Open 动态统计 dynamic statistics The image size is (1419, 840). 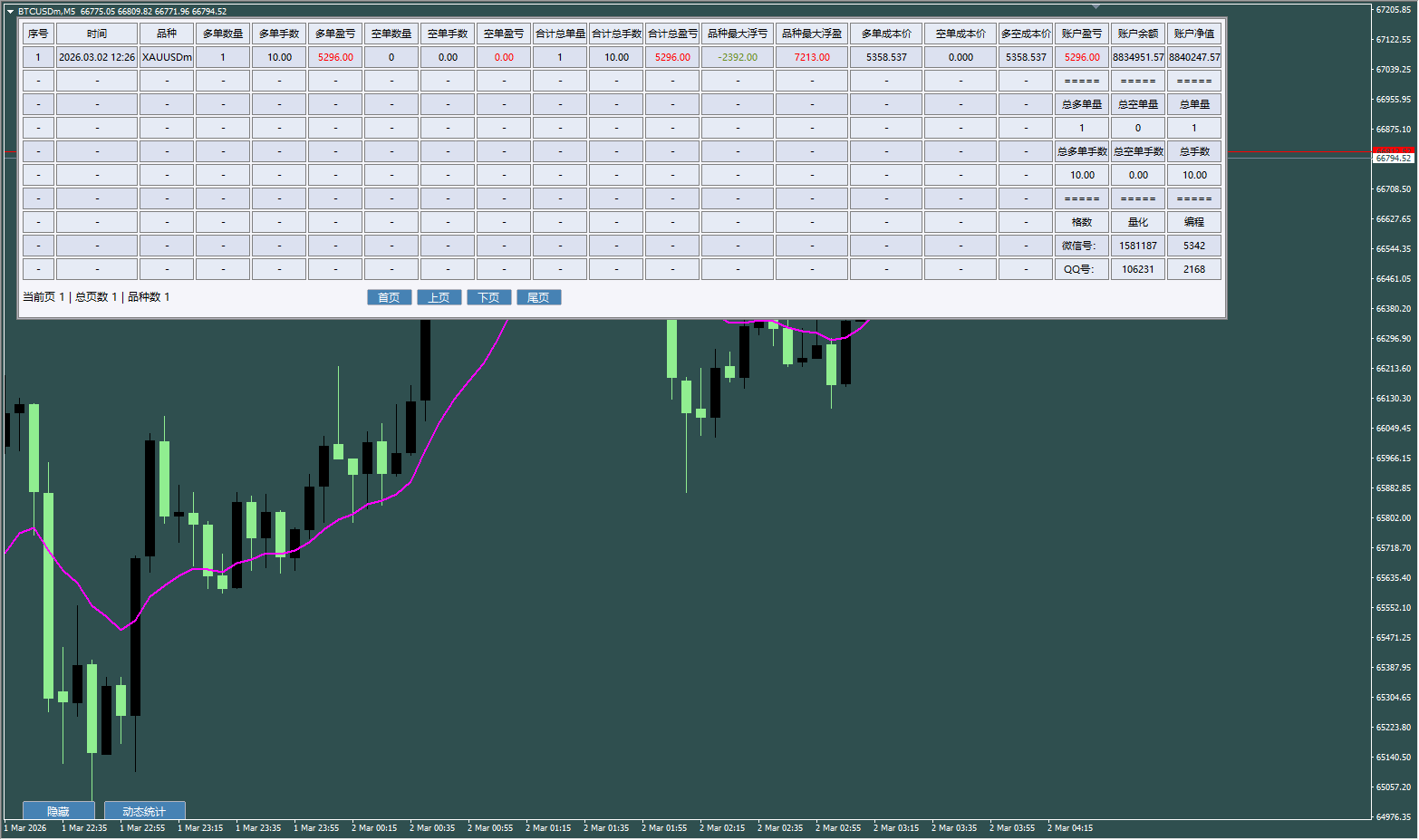(143, 810)
